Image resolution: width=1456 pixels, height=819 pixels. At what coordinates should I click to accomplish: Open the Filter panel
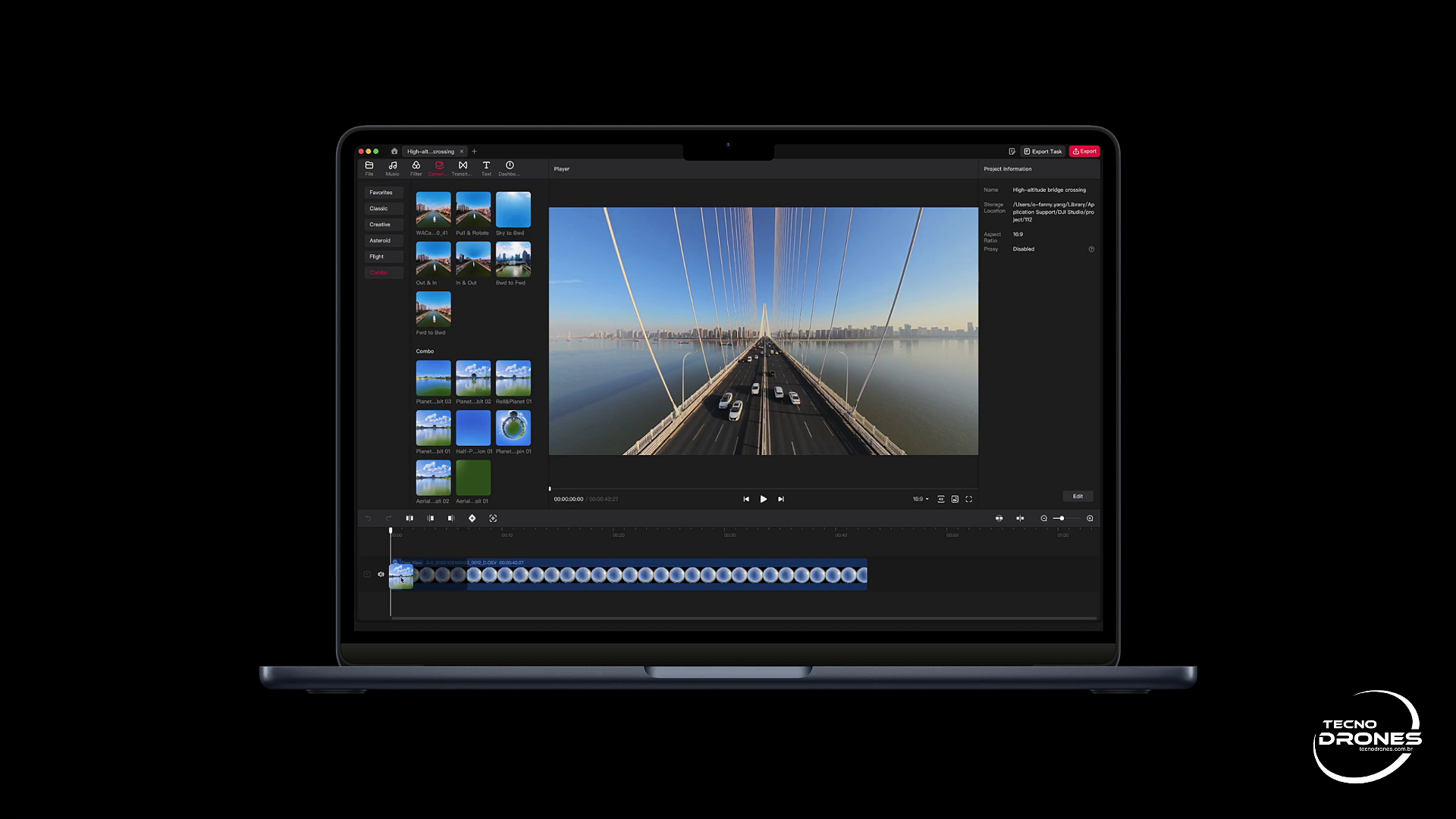[x=416, y=168]
